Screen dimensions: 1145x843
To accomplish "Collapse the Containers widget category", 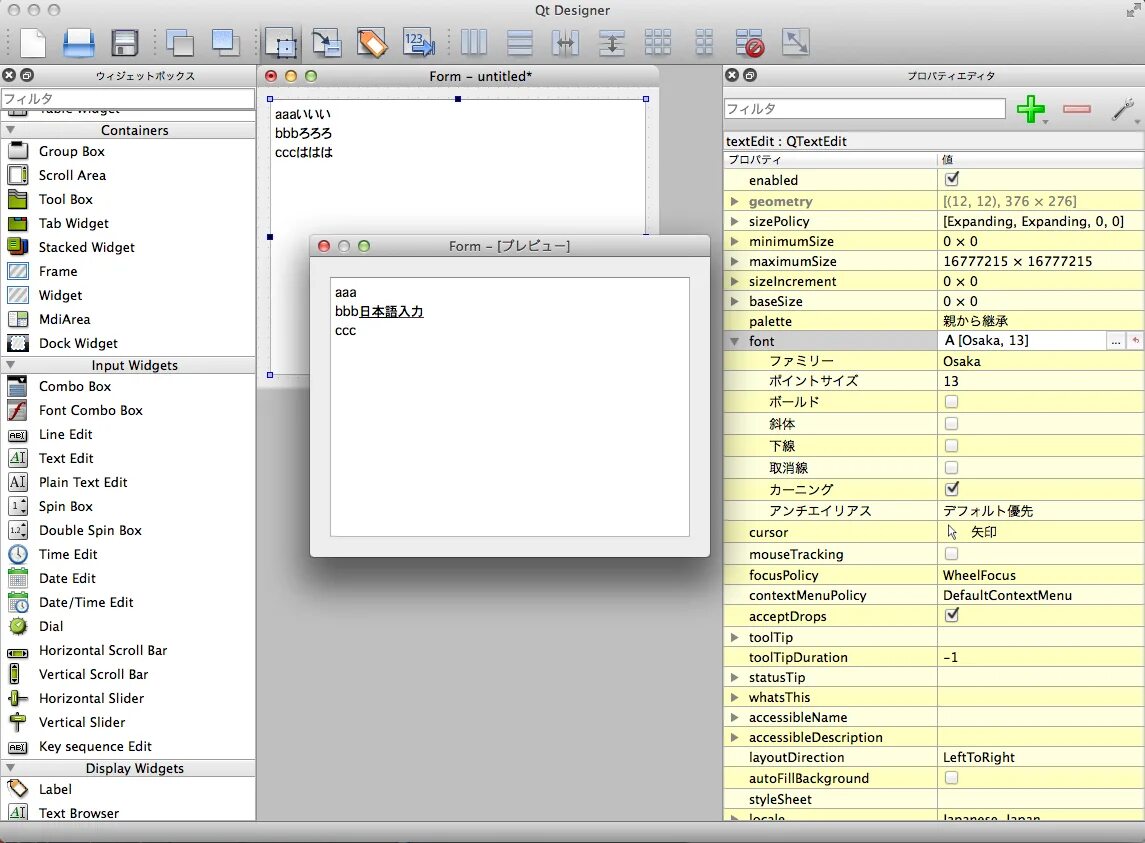I will (11, 130).
